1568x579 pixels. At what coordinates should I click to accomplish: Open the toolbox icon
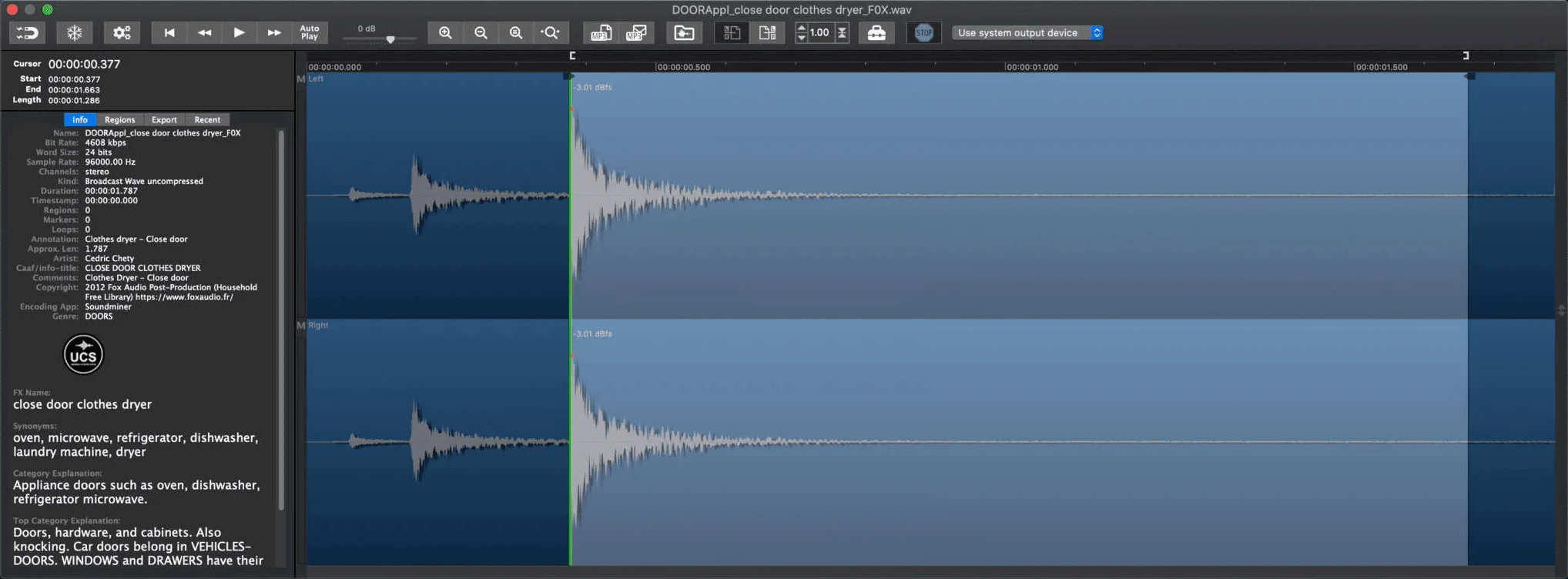pos(876,32)
